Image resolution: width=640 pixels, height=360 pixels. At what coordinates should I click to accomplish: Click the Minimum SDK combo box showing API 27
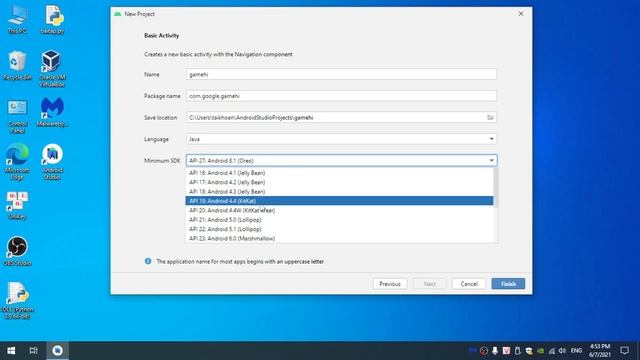[341, 160]
